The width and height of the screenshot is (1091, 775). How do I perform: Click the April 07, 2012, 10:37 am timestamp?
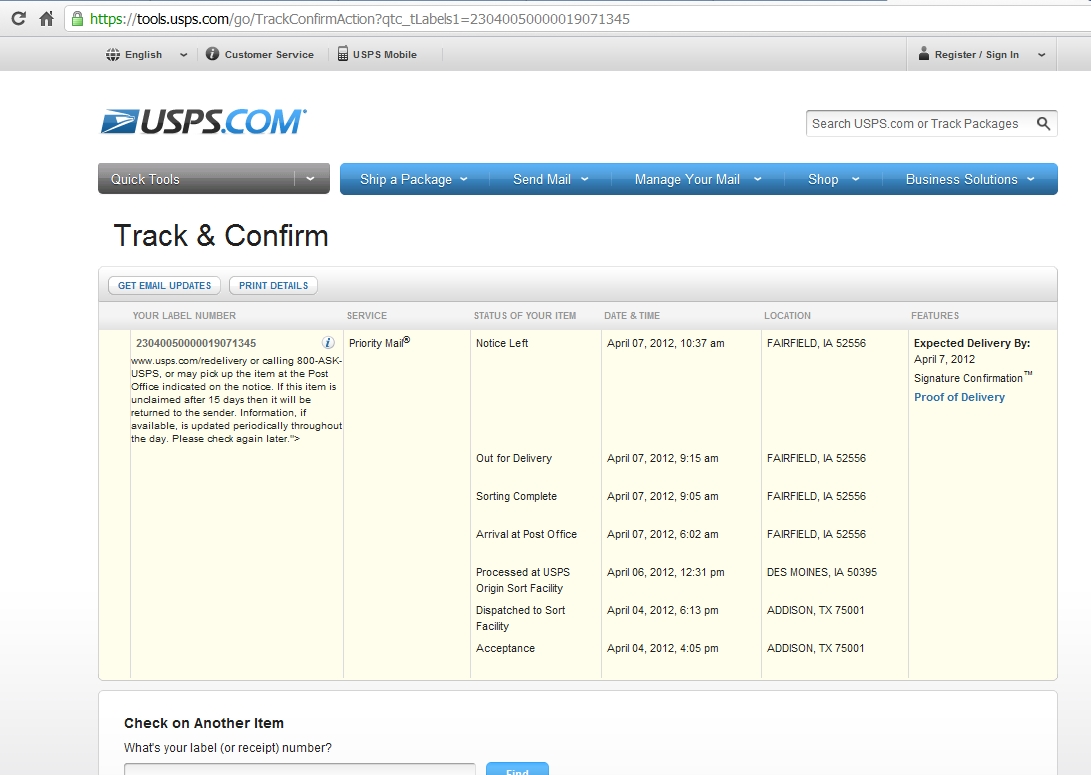coord(665,343)
